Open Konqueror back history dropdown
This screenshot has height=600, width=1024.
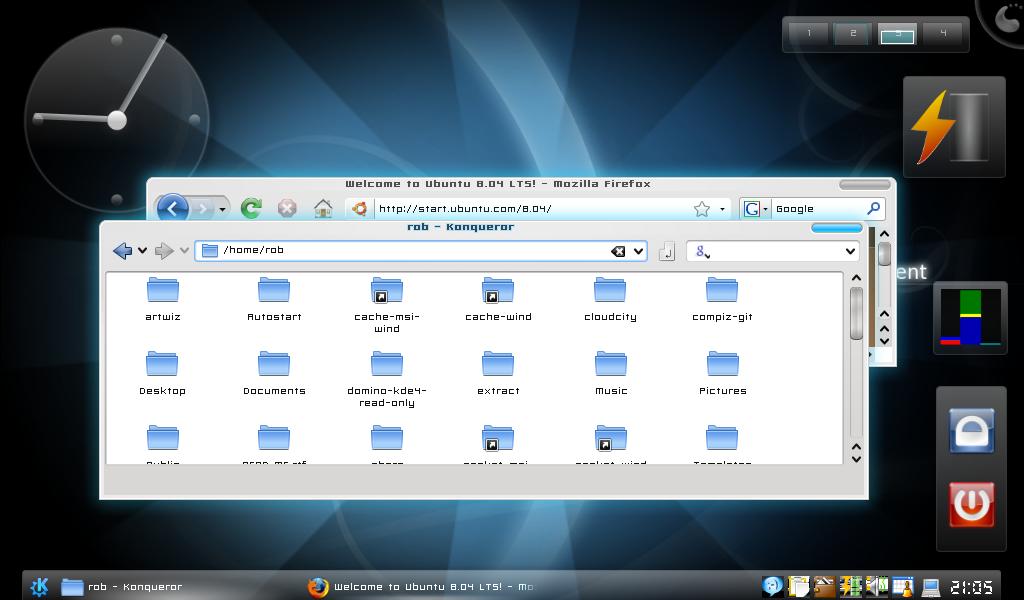pos(142,251)
